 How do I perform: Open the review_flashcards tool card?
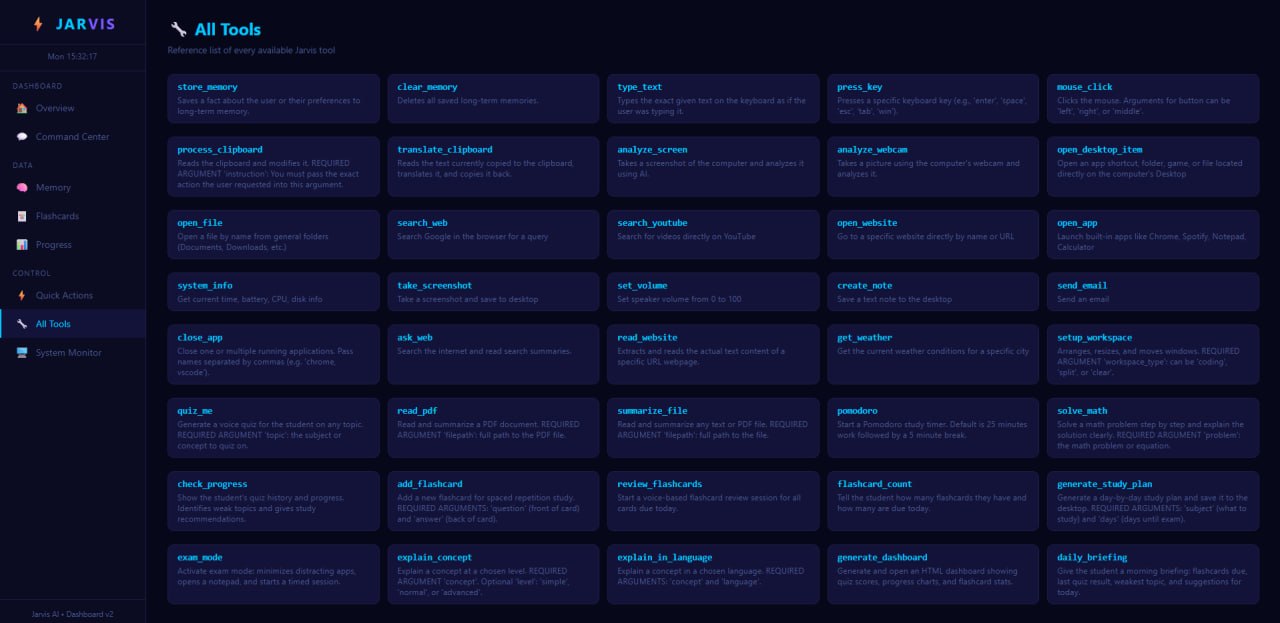tap(713, 501)
